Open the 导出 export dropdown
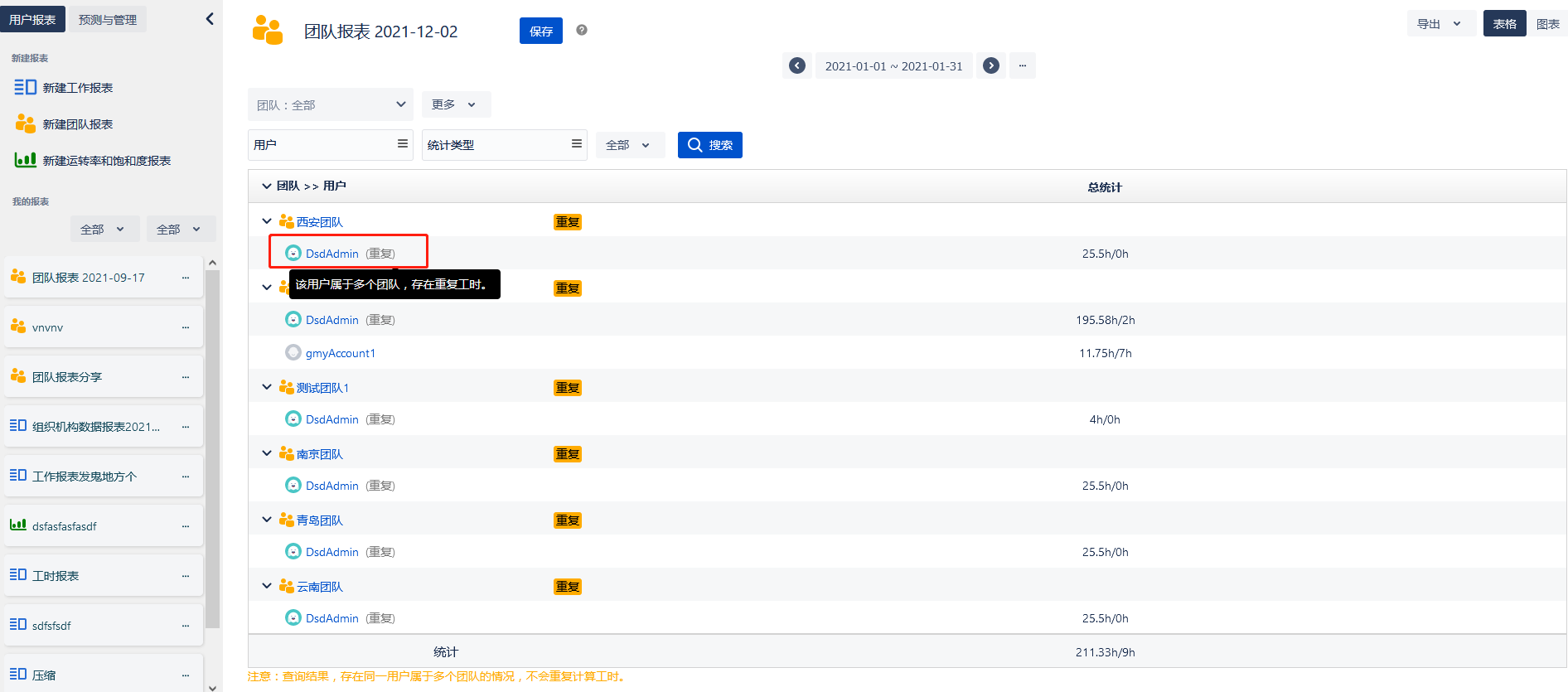The height and width of the screenshot is (692, 1568). (x=1439, y=24)
